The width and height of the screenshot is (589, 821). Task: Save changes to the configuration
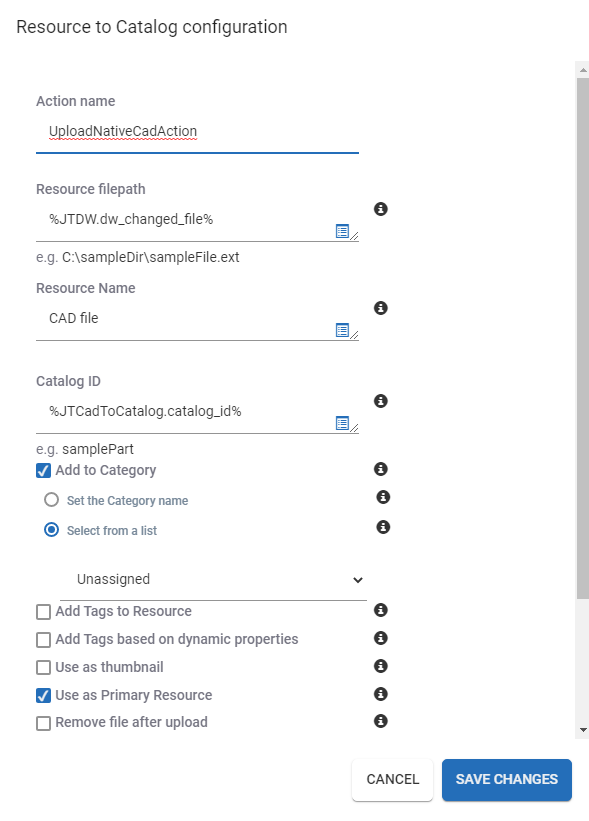507,779
